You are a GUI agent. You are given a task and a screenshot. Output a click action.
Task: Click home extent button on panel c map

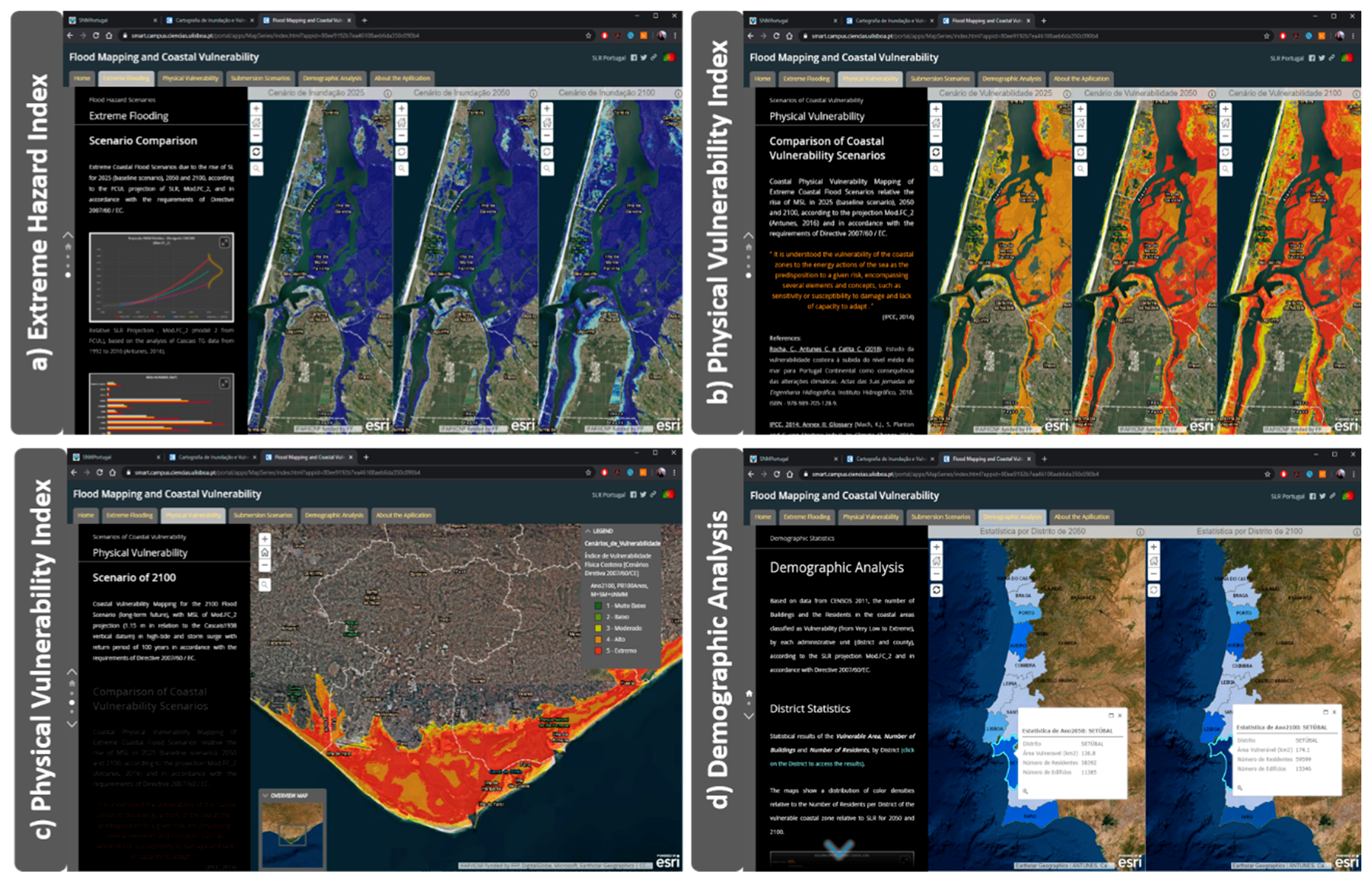point(265,552)
